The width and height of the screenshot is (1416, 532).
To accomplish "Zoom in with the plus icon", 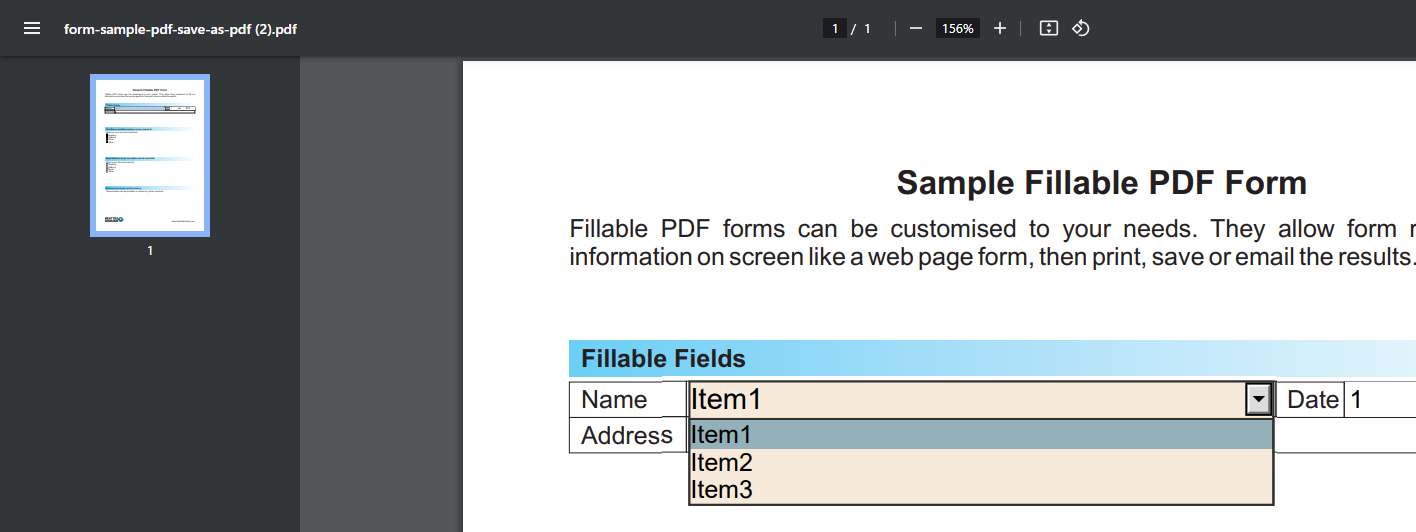I will (999, 28).
